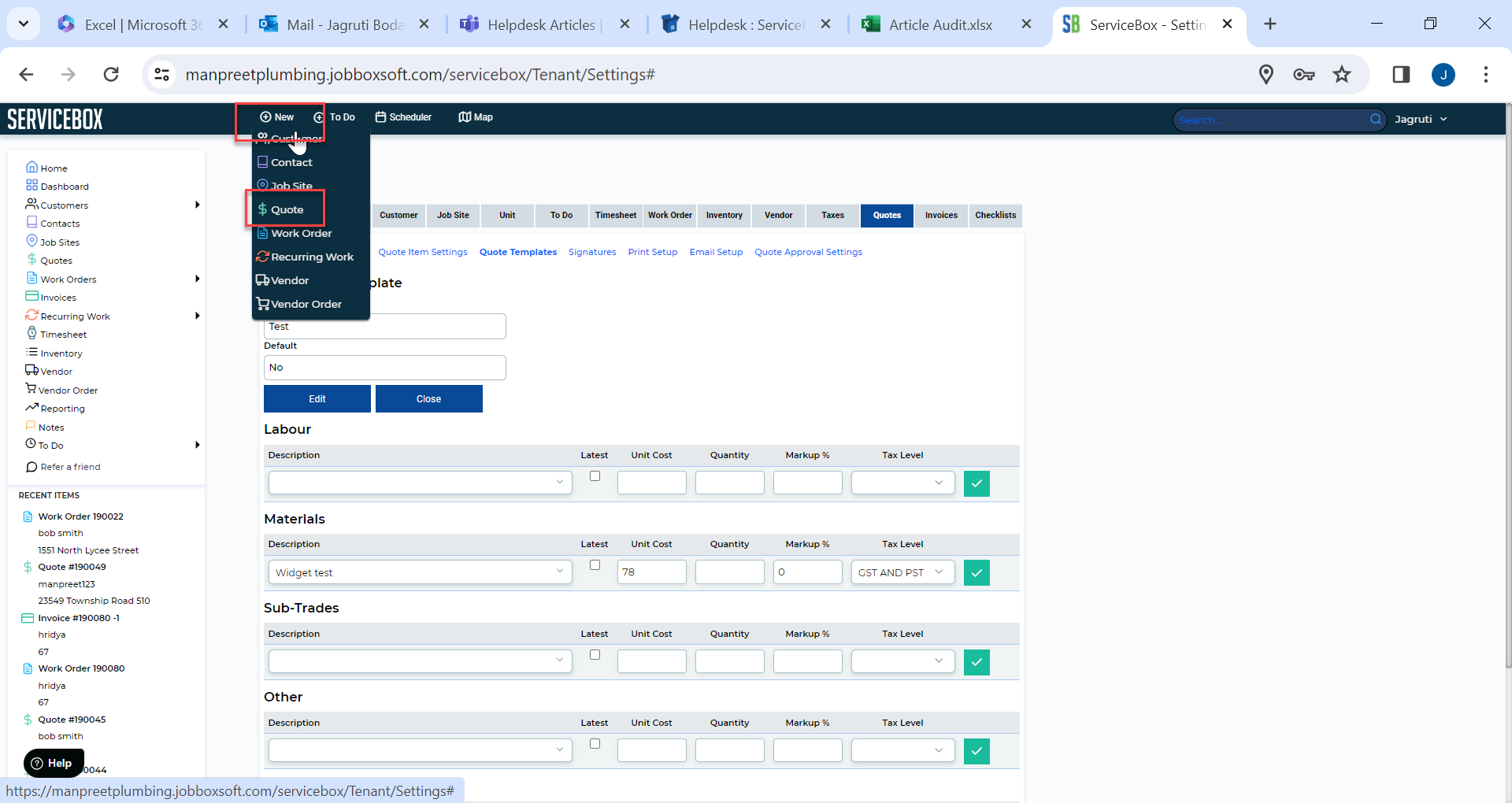Open Other Description dropdown
Image resolution: width=1512 pixels, height=803 pixels.
click(x=421, y=750)
